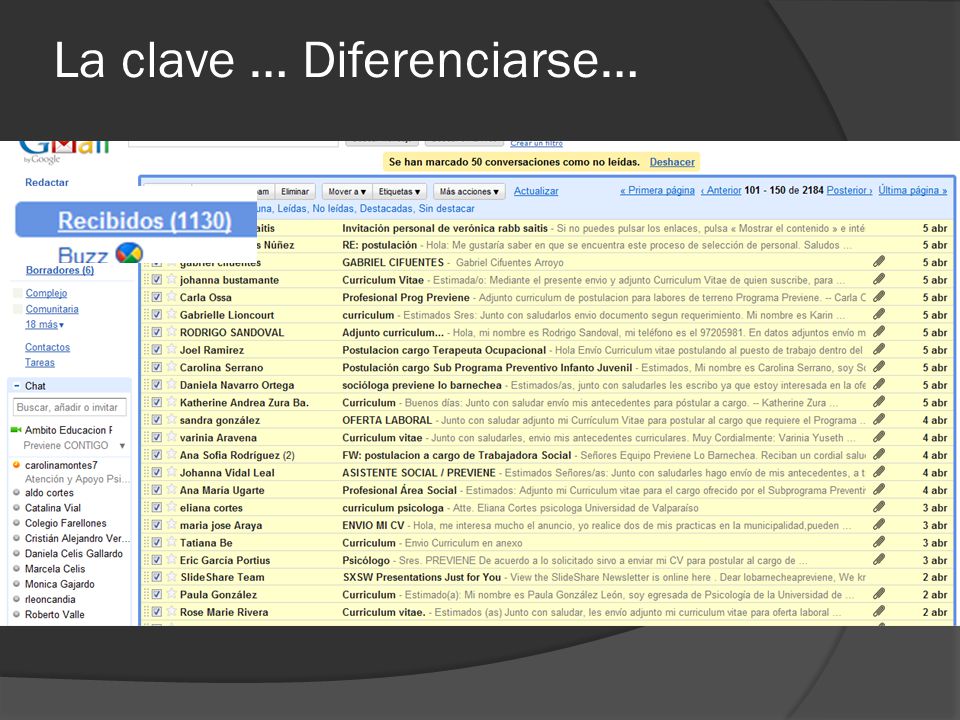Click Redactar to compose a message
The width and height of the screenshot is (960, 720).
(47, 182)
